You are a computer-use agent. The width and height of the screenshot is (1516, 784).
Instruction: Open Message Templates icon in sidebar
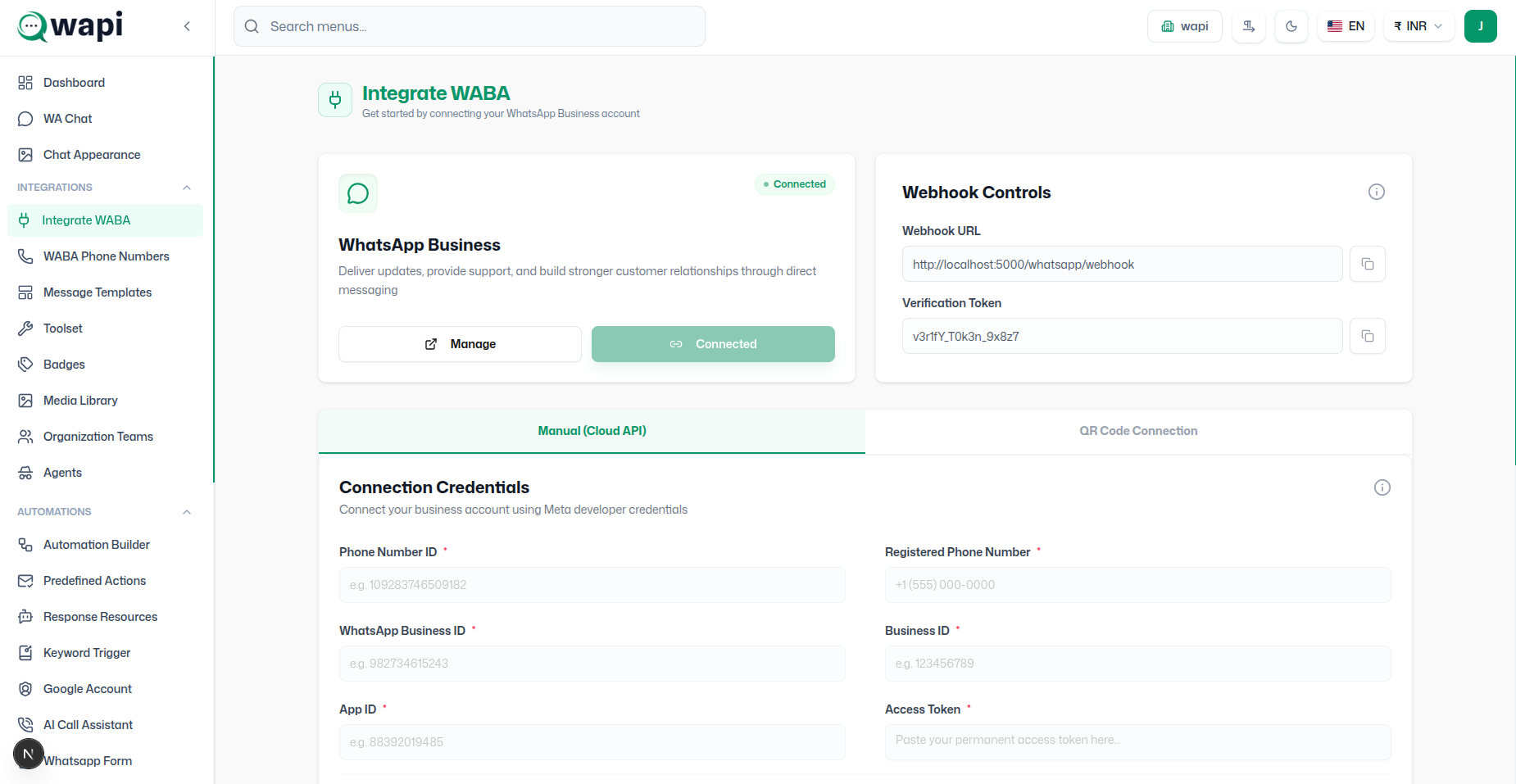click(x=25, y=292)
